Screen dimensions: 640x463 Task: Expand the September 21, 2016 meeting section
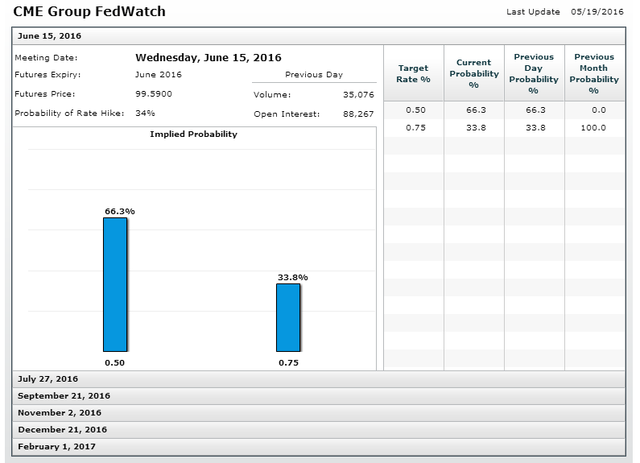pyautogui.click(x=64, y=396)
